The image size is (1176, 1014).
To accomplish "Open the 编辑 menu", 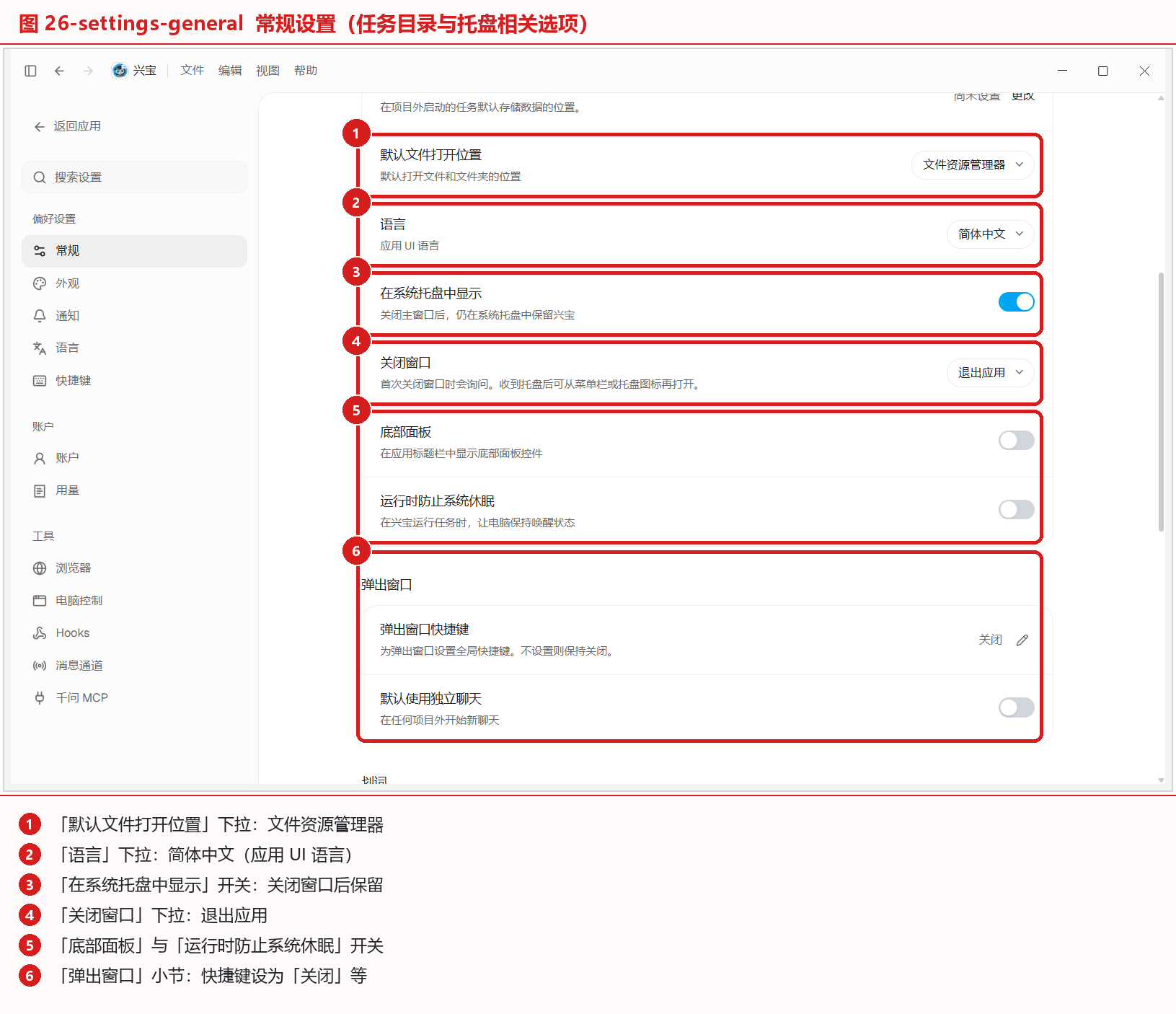I will (230, 71).
